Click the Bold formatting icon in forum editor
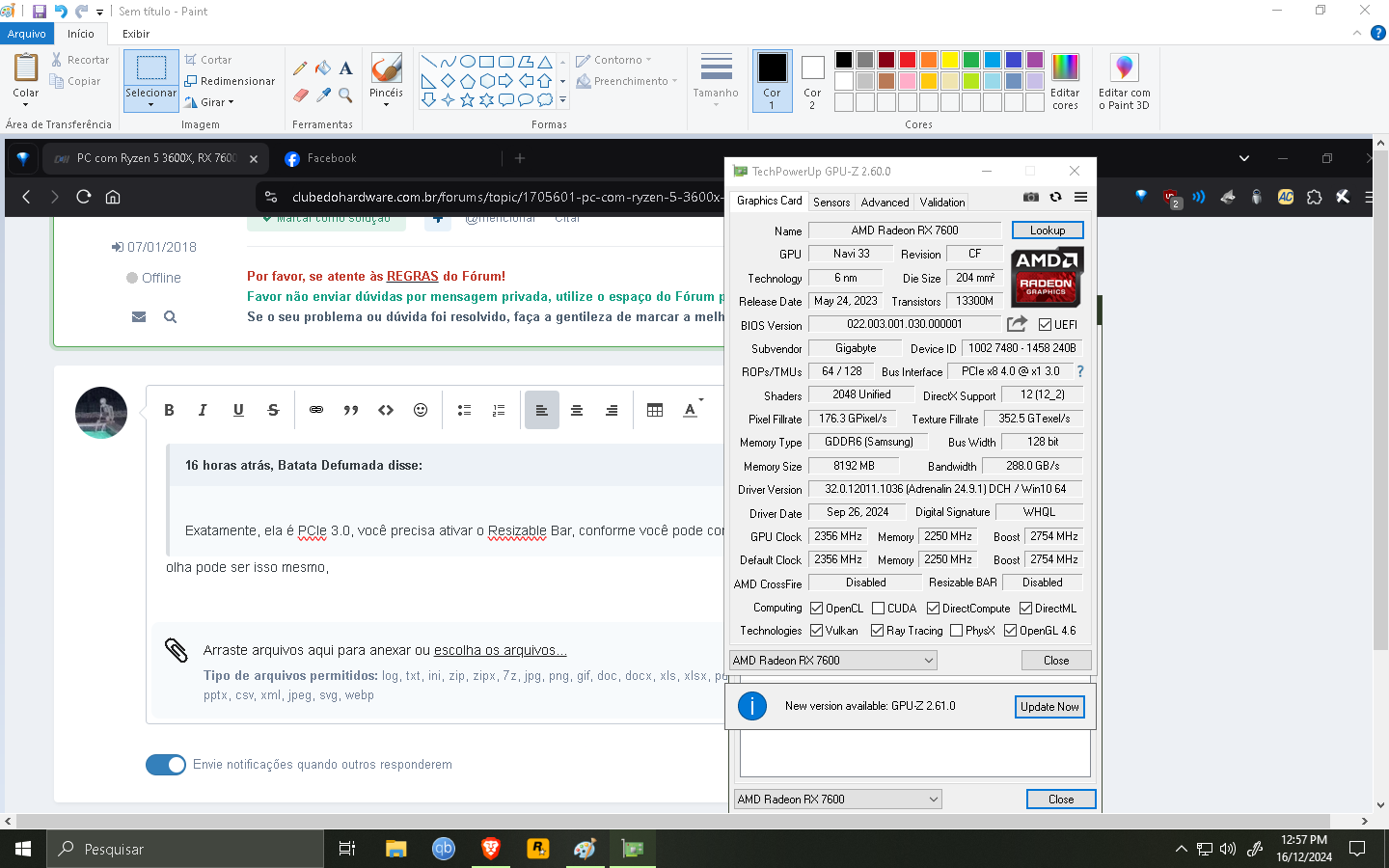Viewport: 1389px width, 868px height. 169,410
